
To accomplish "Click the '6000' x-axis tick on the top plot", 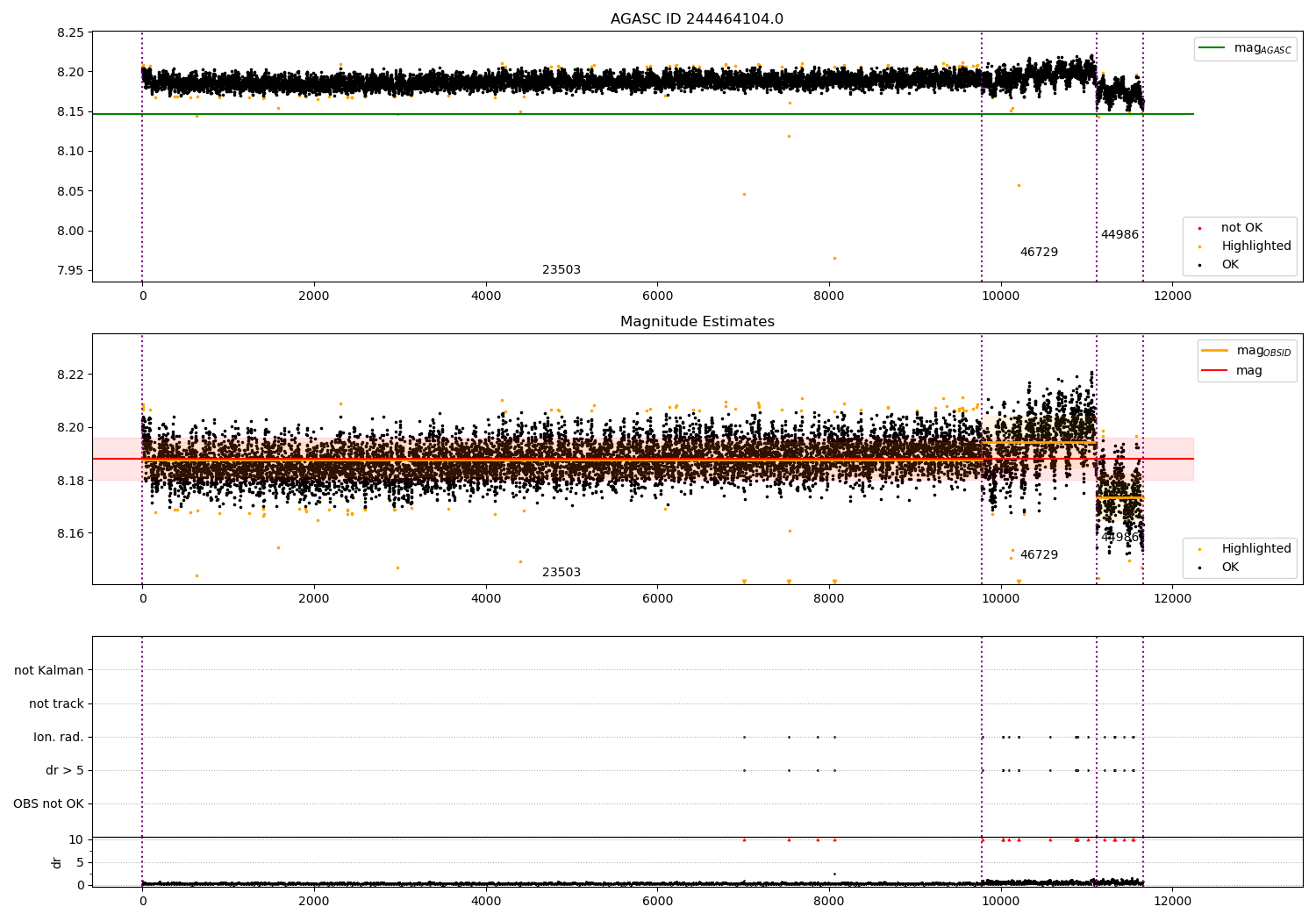I will point(657,296).
